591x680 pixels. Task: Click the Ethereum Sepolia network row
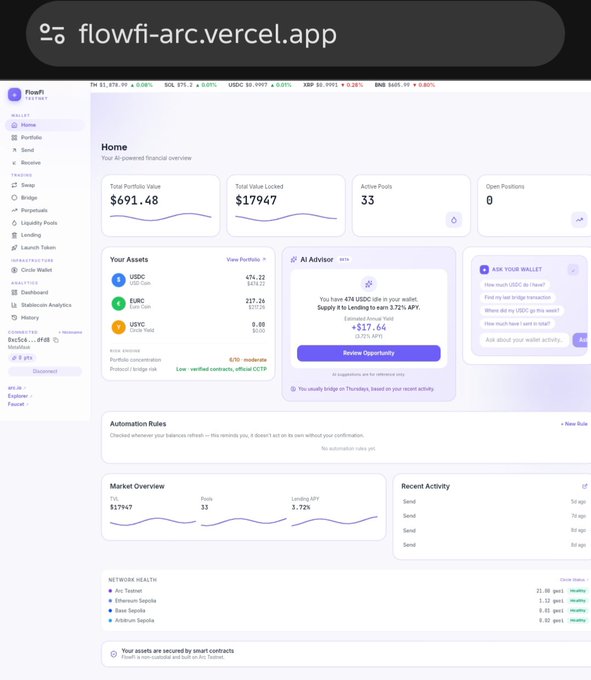[348, 601]
